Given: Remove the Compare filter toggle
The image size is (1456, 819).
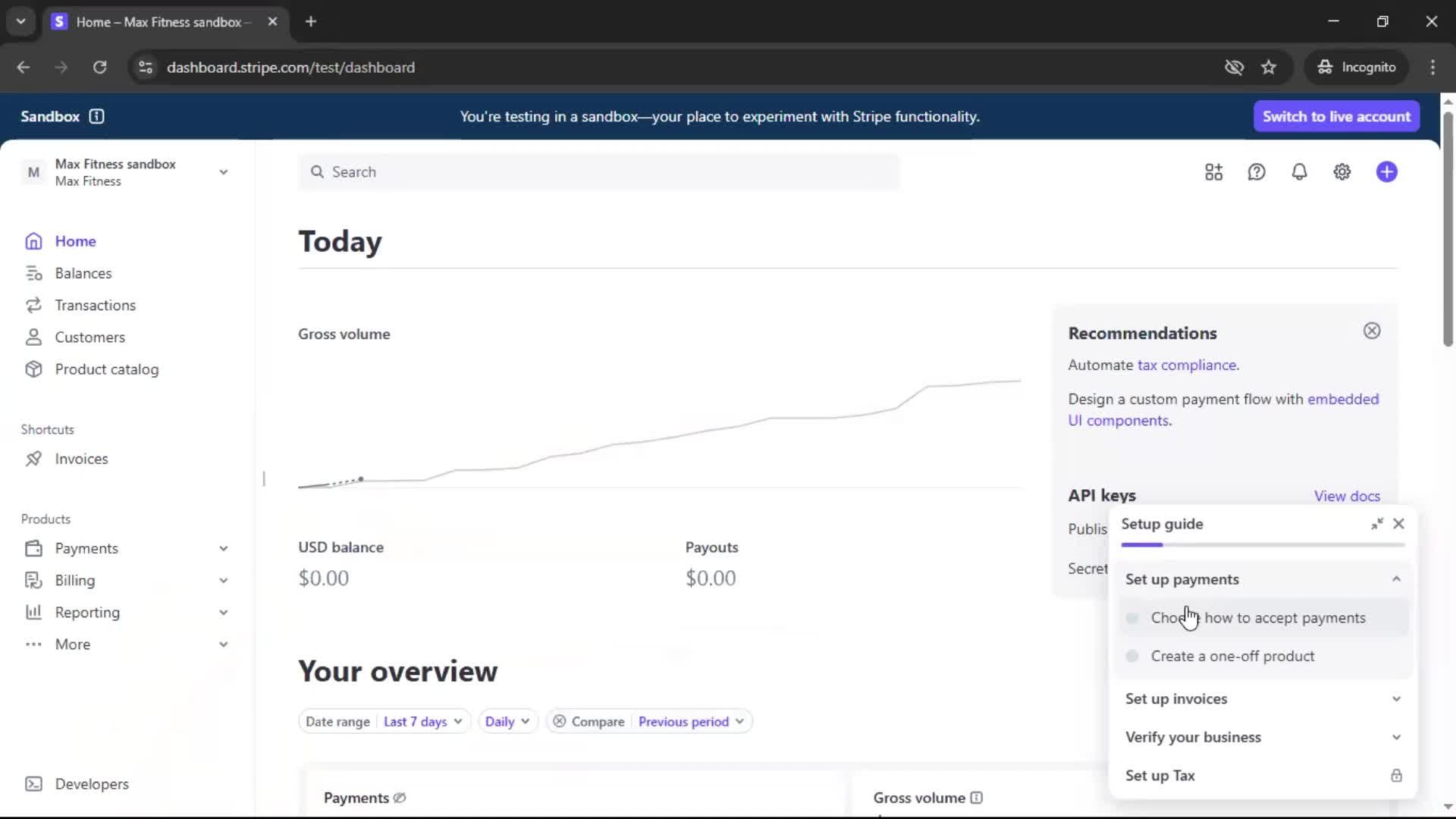Looking at the screenshot, I should 559,721.
